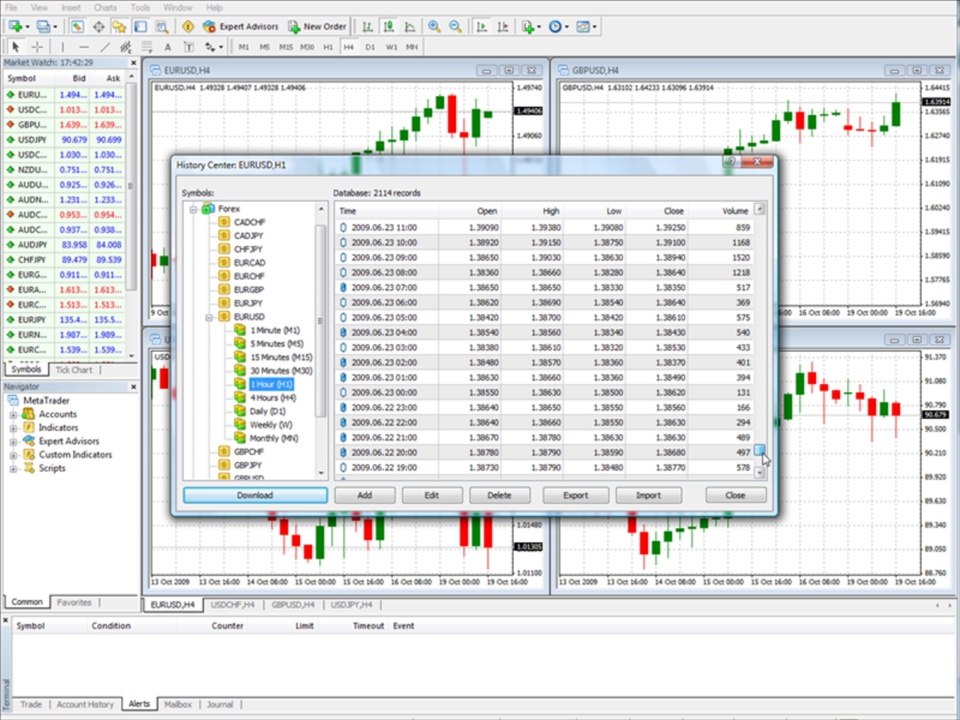Switch chart to W1 timeframe
The height and width of the screenshot is (720, 960).
391,47
